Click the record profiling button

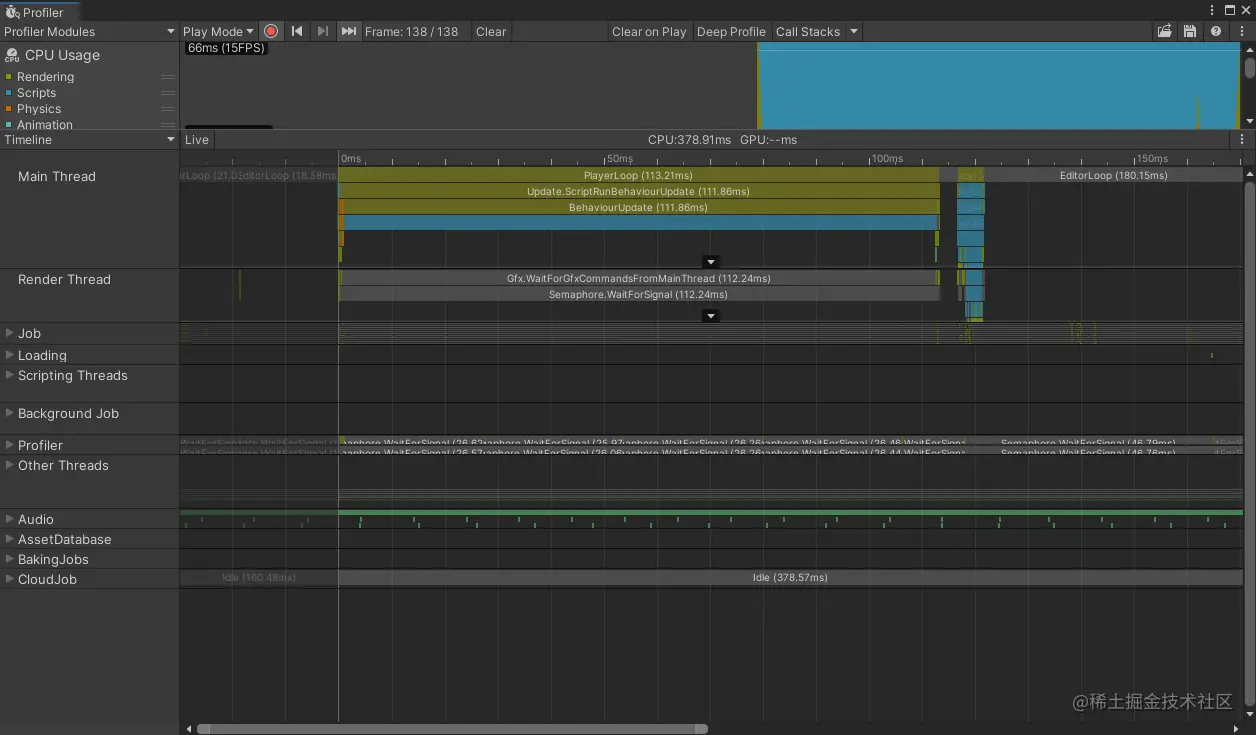point(271,31)
